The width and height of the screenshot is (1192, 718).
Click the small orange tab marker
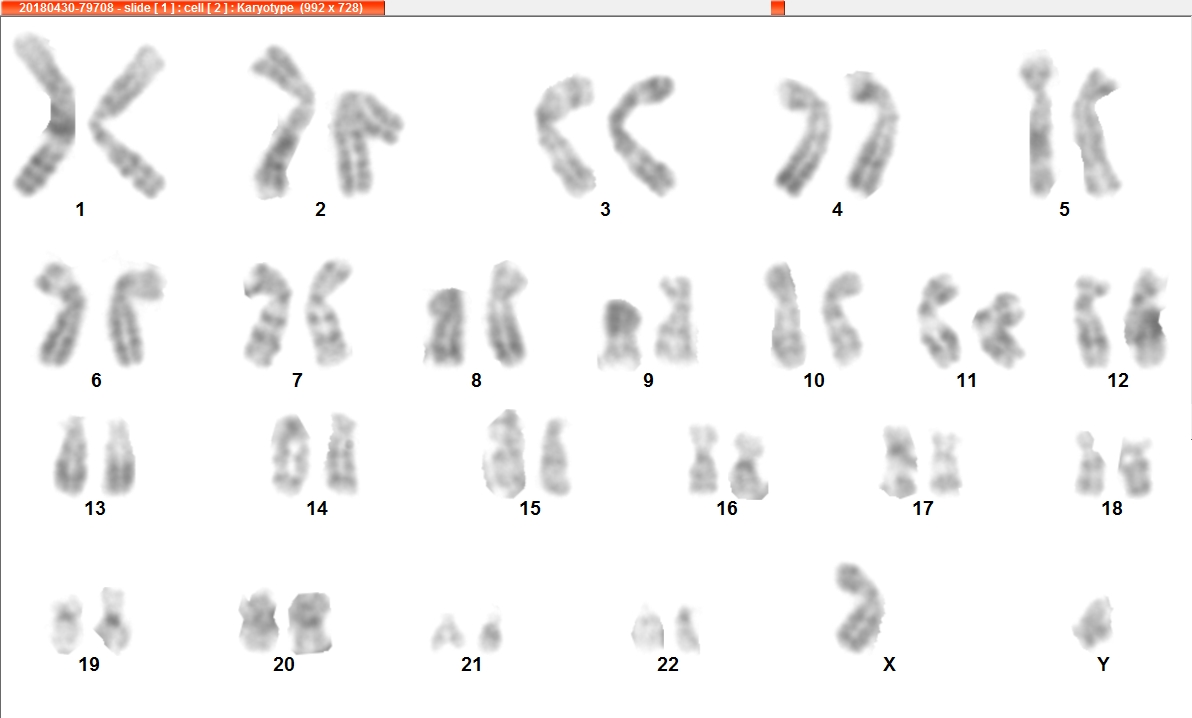tap(777, 8)
